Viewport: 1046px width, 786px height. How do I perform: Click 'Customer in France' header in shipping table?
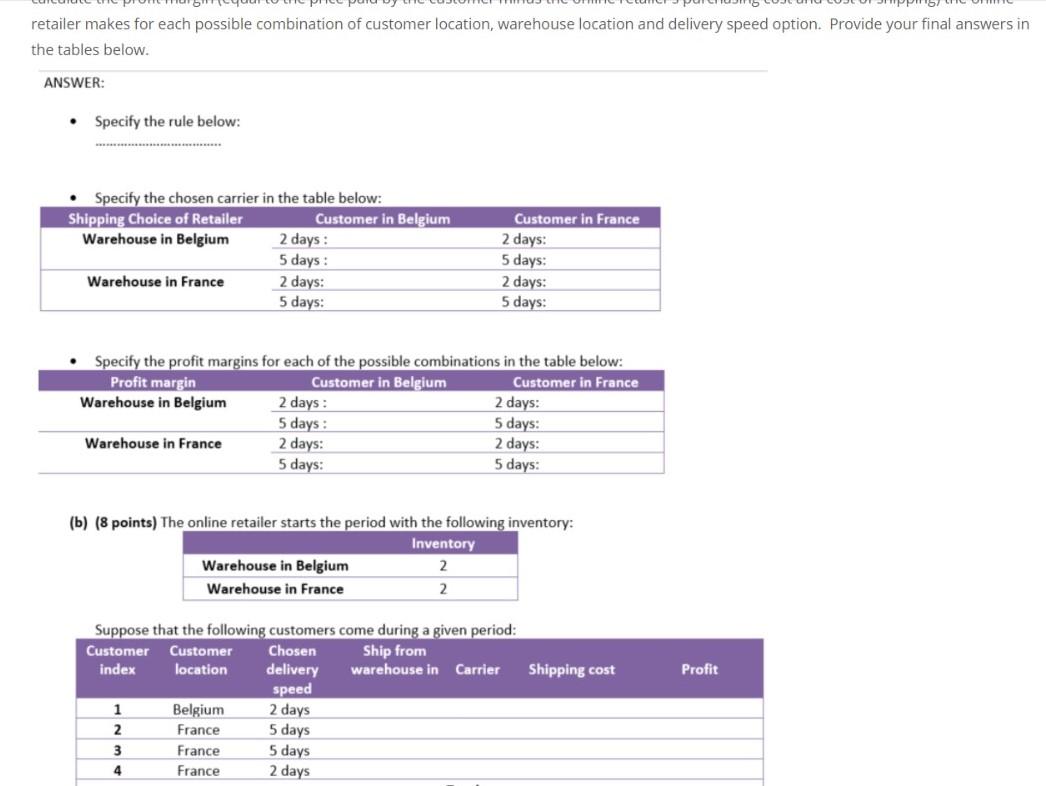pos(576,219)
